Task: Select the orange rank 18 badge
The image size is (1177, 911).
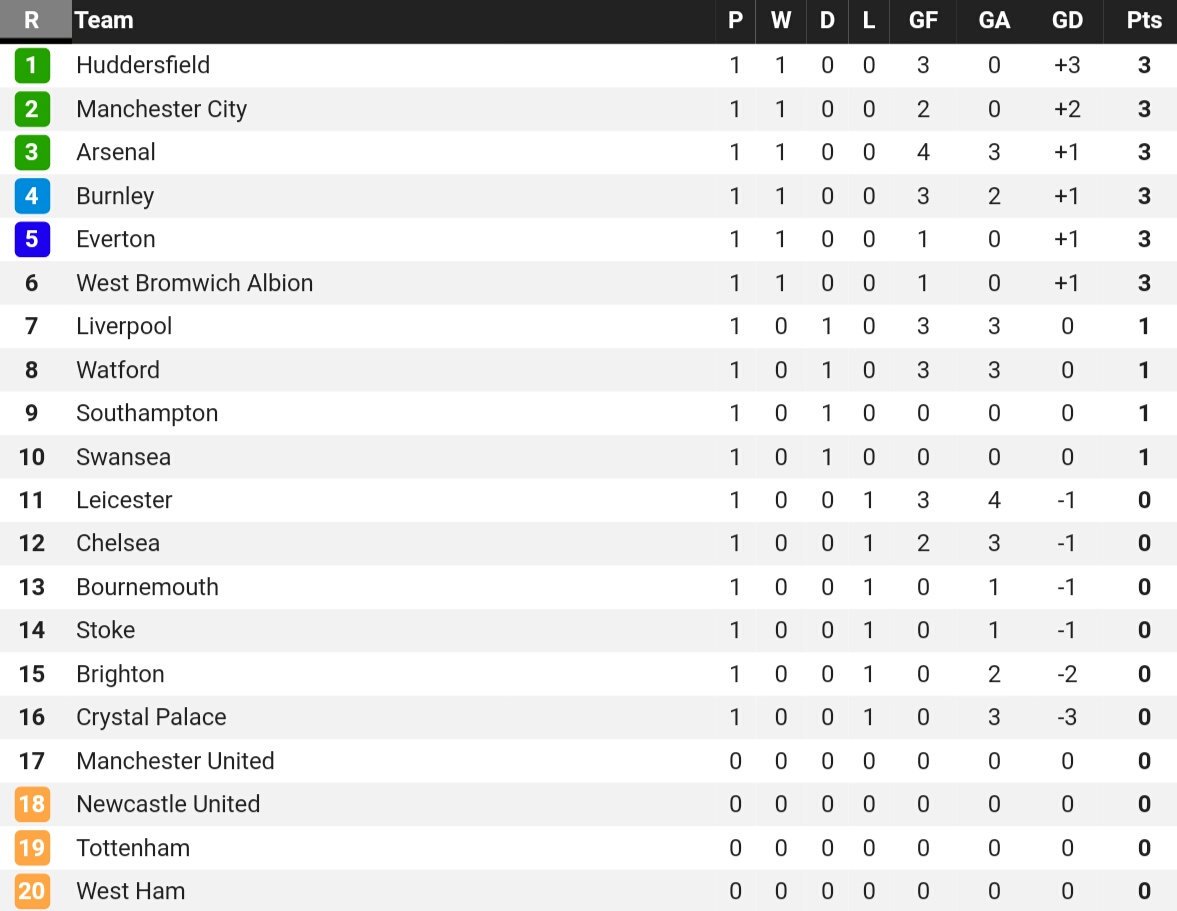Action: [x=32, y=804]
